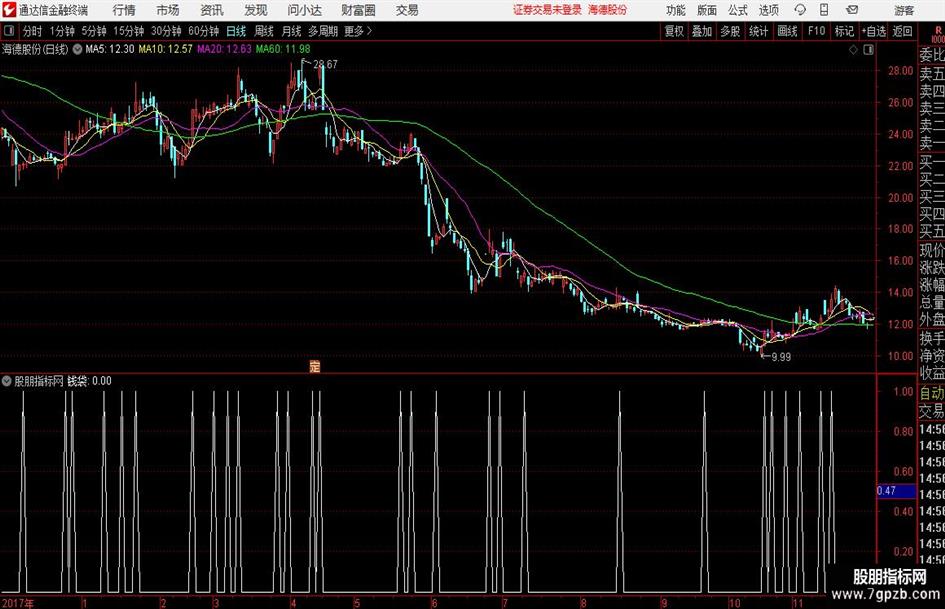Screen dimensions: 945x609
Task: Open the 行情 menu
Action: [124, 10]
